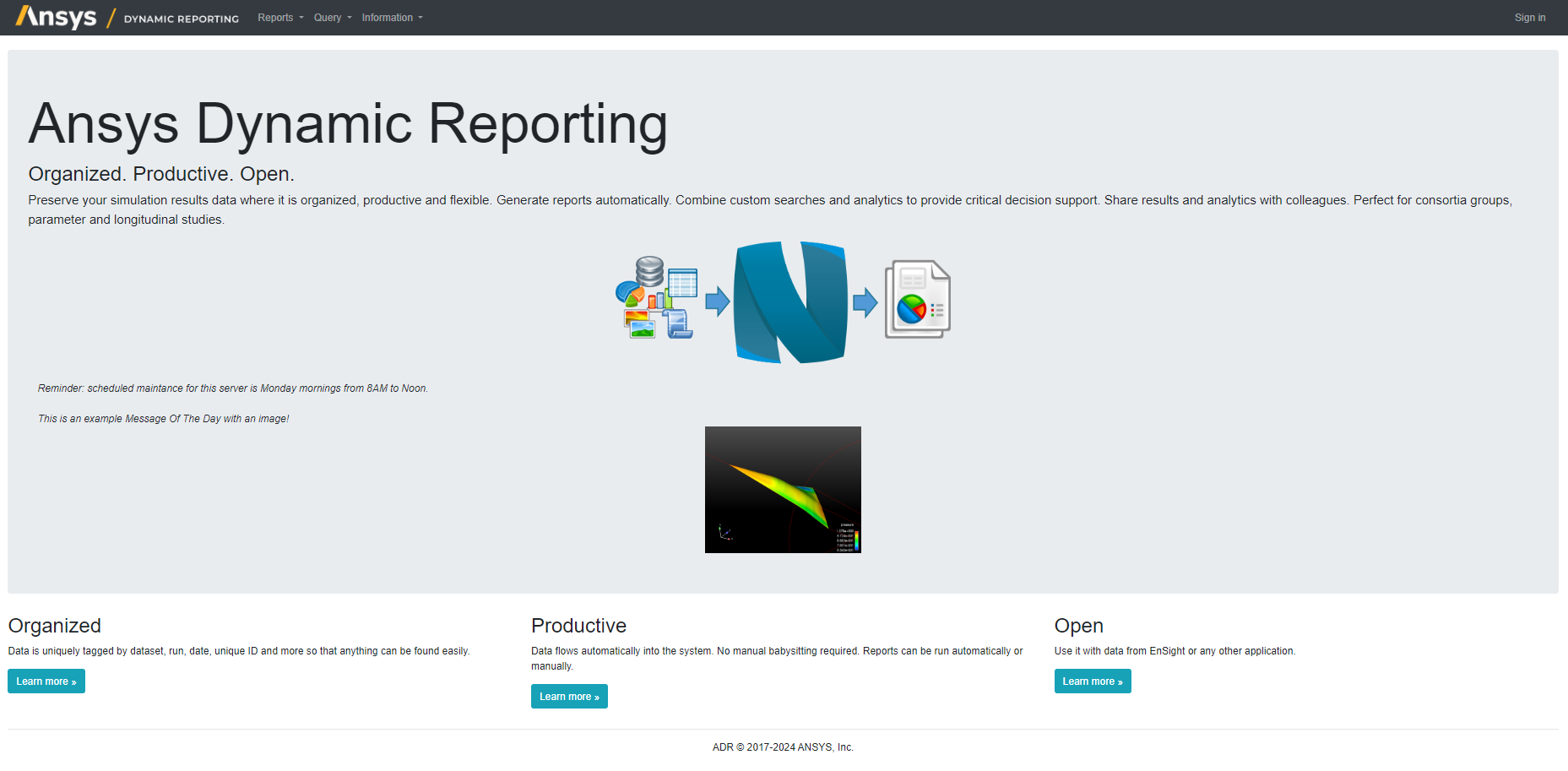Screen dimensions: 1568x771
Task: Click the Organized section heading
Action: 55,626
